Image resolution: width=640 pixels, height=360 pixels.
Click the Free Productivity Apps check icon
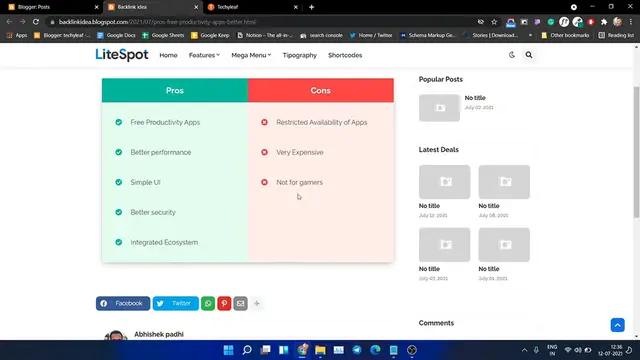point(118,122)
